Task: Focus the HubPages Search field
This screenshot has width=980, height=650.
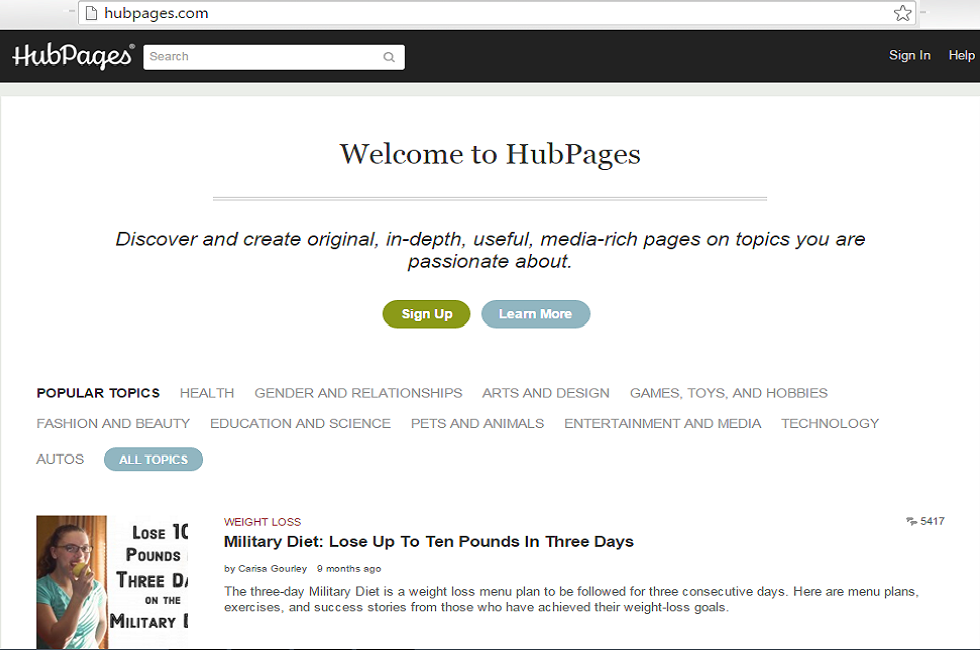Action: point(274,57)
